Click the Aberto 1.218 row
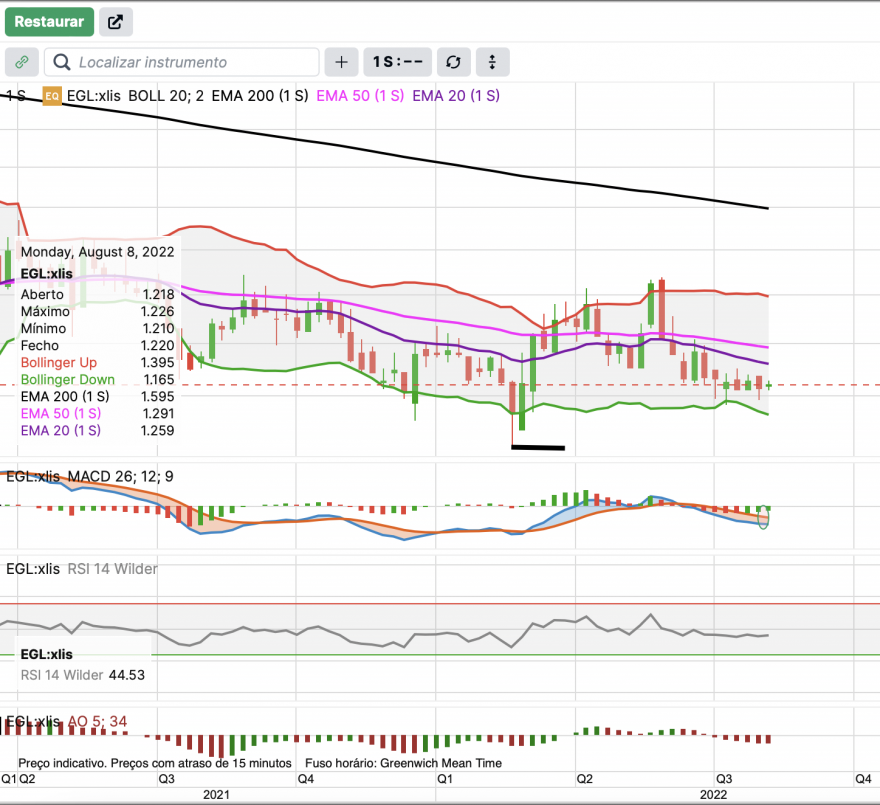880x805 pixels. [98, 294]
